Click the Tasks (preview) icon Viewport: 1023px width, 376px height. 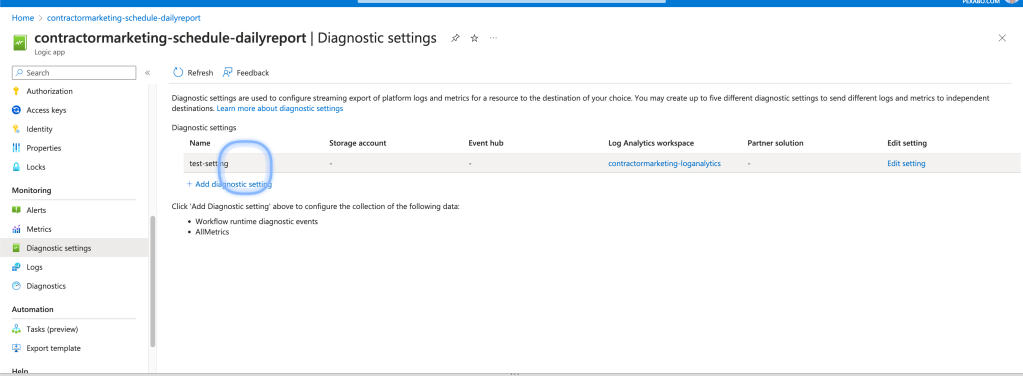click(x=16, y=329)
